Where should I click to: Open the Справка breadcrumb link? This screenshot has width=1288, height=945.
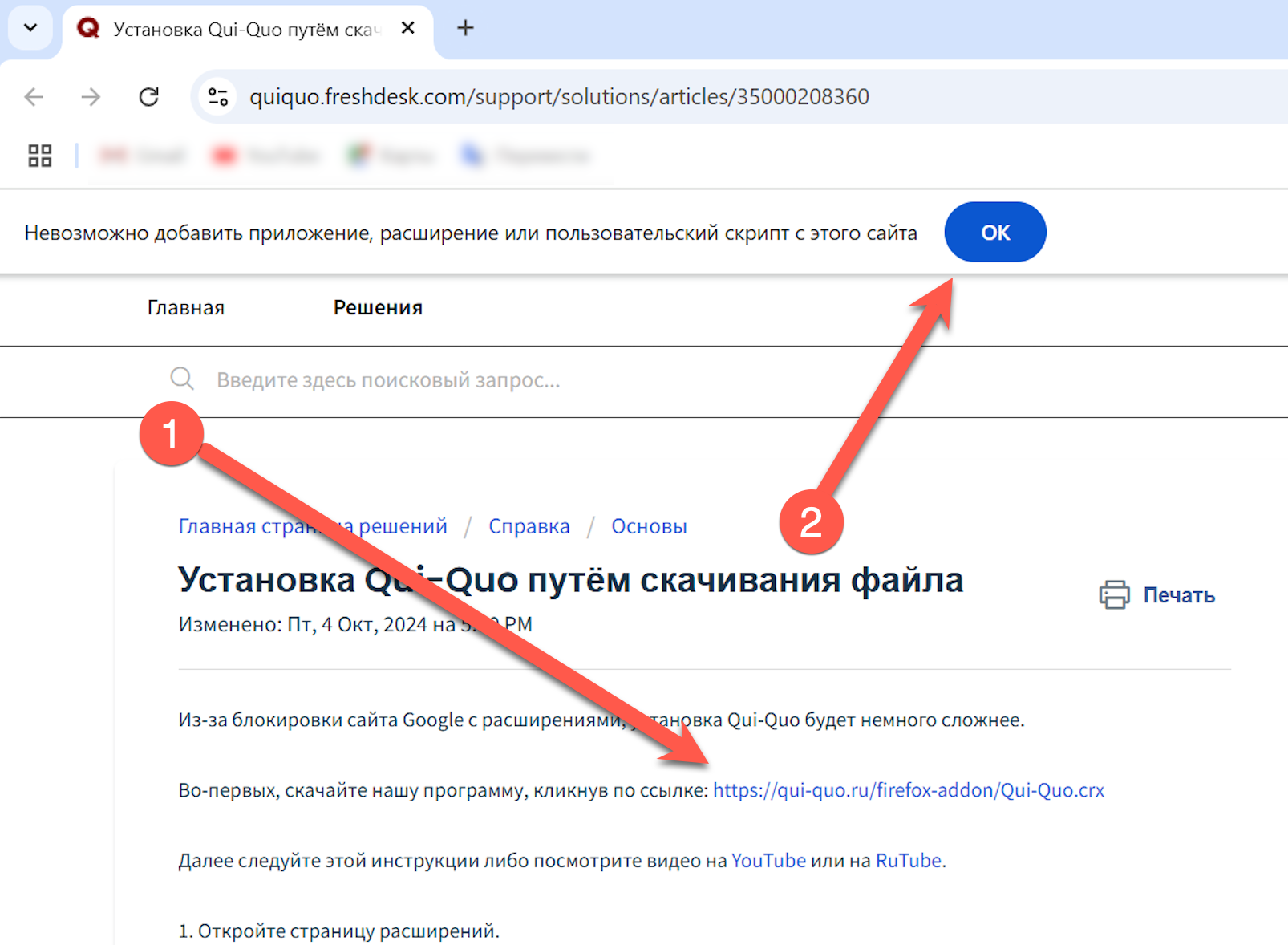point(529,526)
